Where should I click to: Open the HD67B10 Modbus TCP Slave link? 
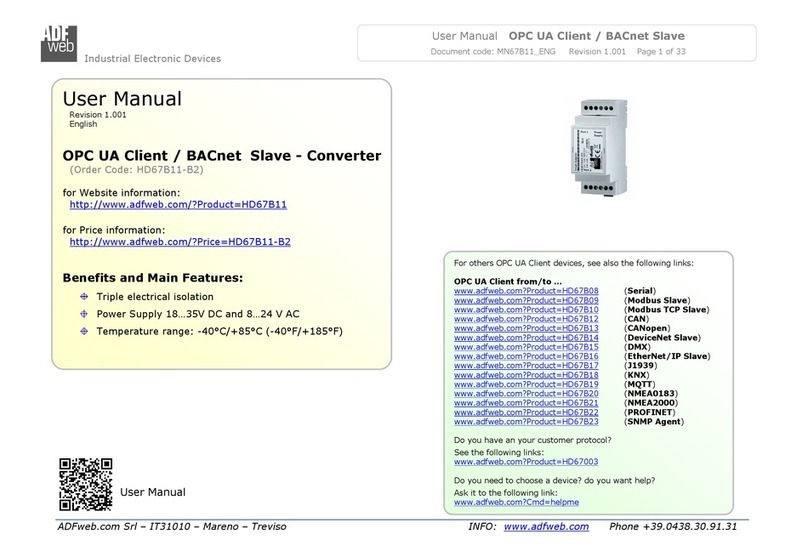526,309
